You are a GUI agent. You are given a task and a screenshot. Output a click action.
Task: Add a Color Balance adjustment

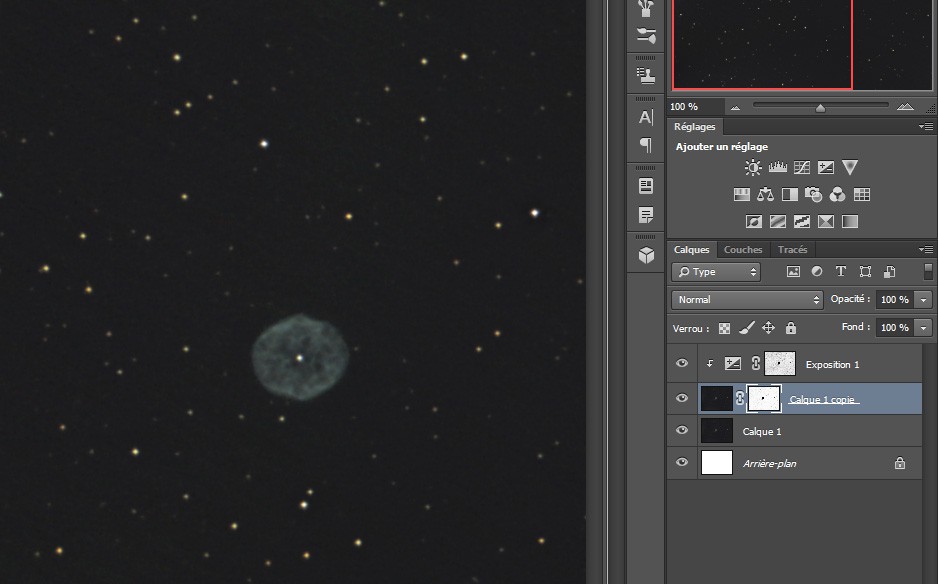point(766,195)
